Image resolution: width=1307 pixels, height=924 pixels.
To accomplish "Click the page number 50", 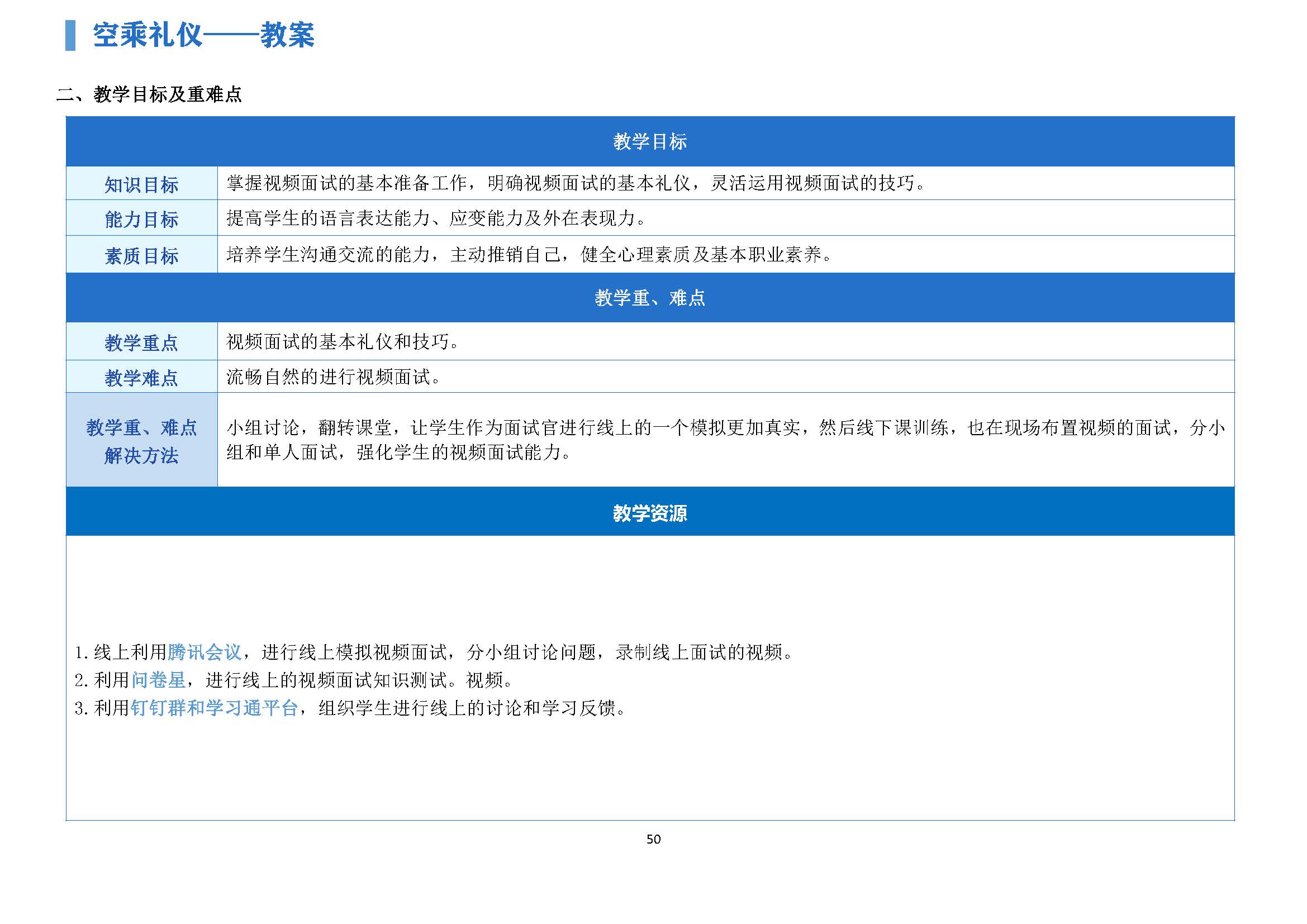I will pyautogui.click(x=654, y=839).
